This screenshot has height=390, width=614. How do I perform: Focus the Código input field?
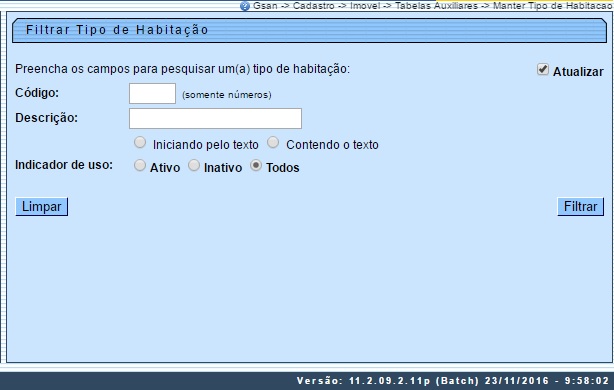(152, 94)
